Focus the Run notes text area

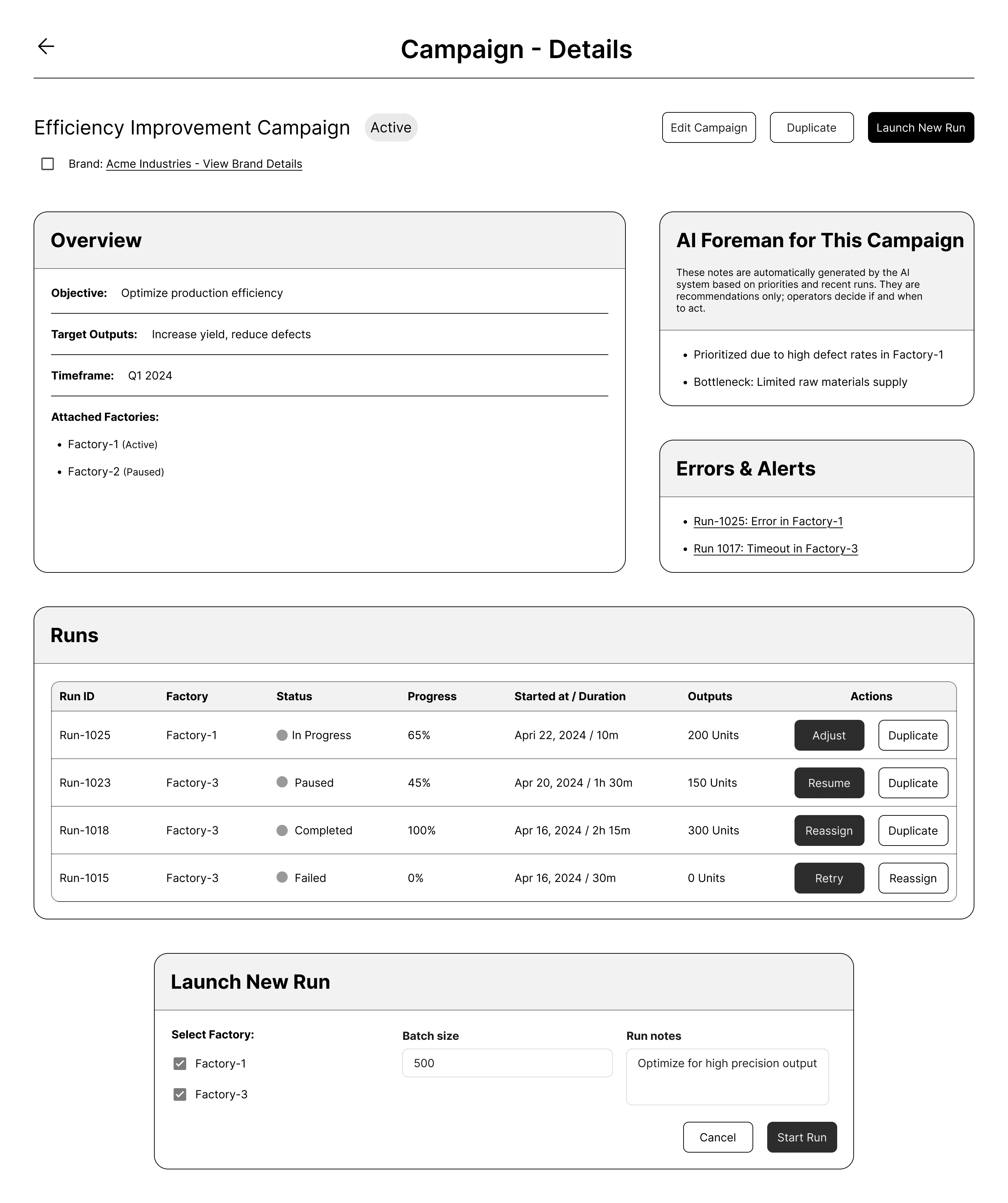pyautogui.click(x=727, y=1077)
